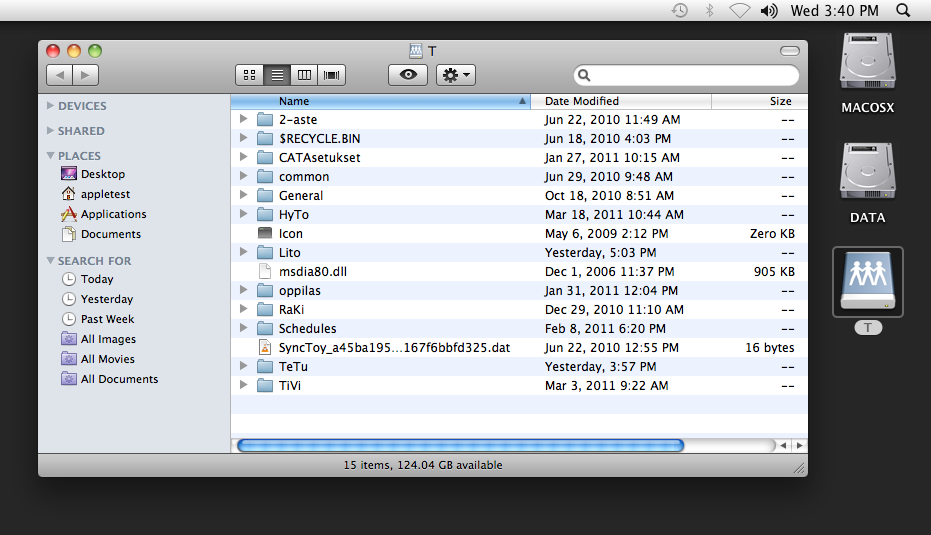This screenshot has width=931, height=535.
Task: Select the 'Yesterday, 5:03 PM' date cell
Action: point(600,252)
